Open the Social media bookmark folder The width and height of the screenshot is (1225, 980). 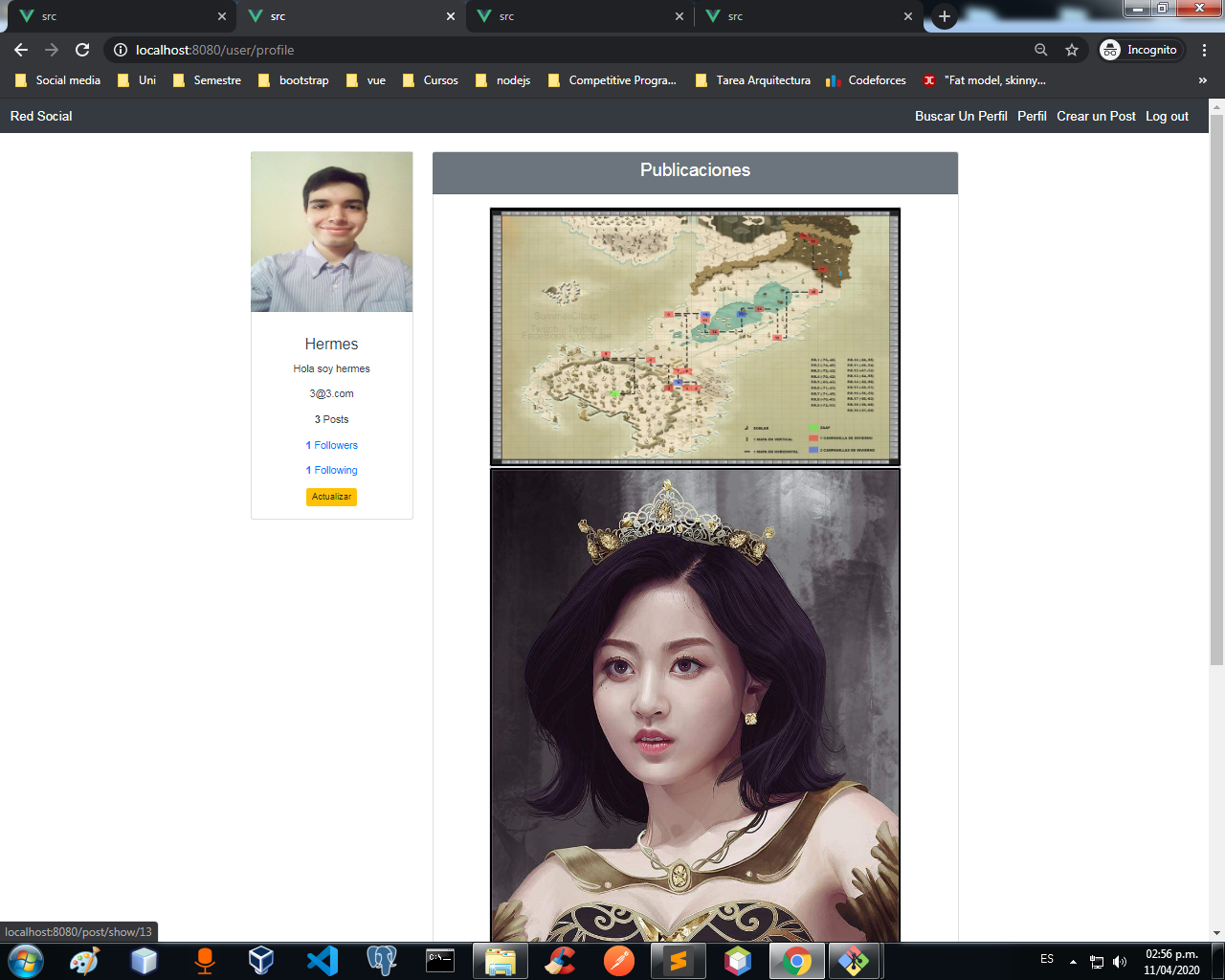point(57,80)
